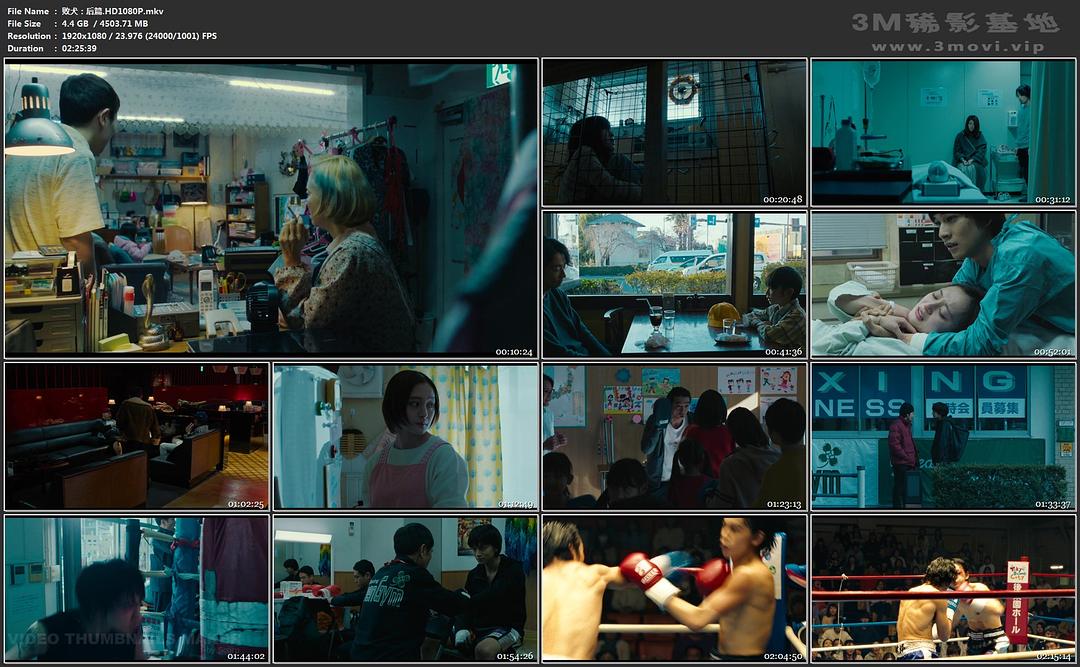1080x667 pixels.
Task: Select the frame stamped 00:52:01
Action: coord(942,283)
